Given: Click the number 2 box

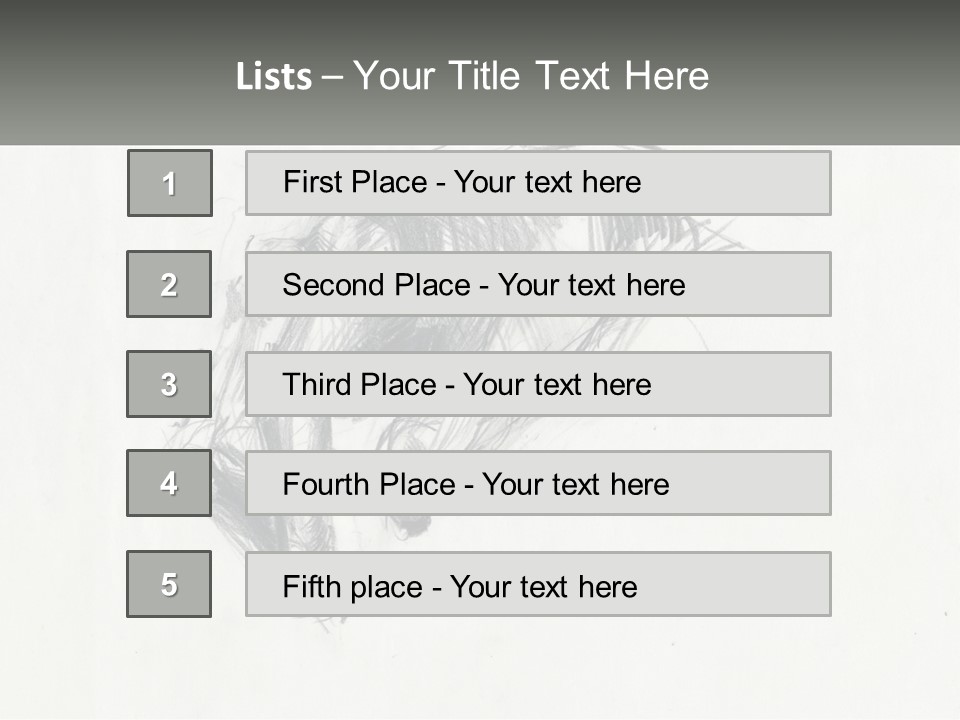Looking at the screenshot, I should (169, 284).
